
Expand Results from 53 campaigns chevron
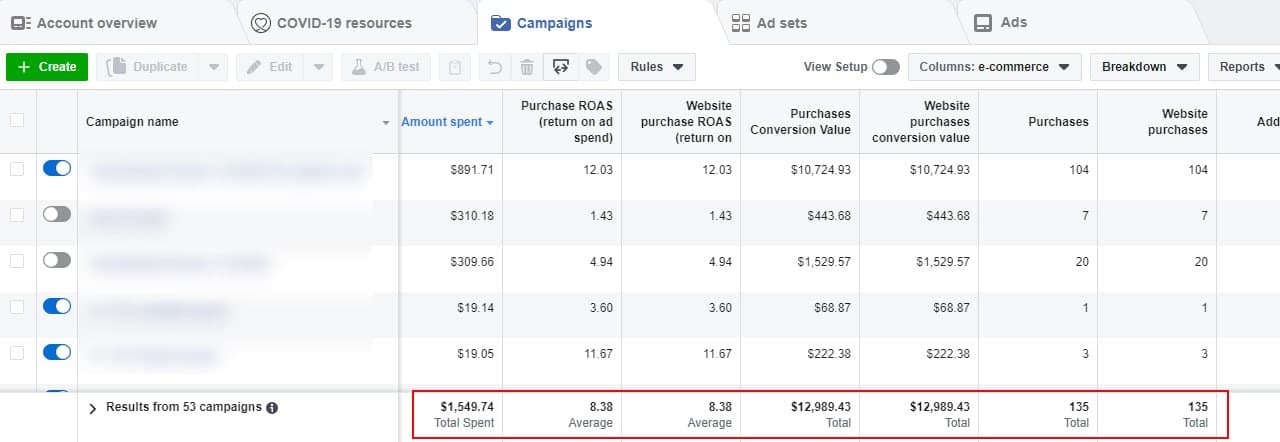tap(92, 408)
